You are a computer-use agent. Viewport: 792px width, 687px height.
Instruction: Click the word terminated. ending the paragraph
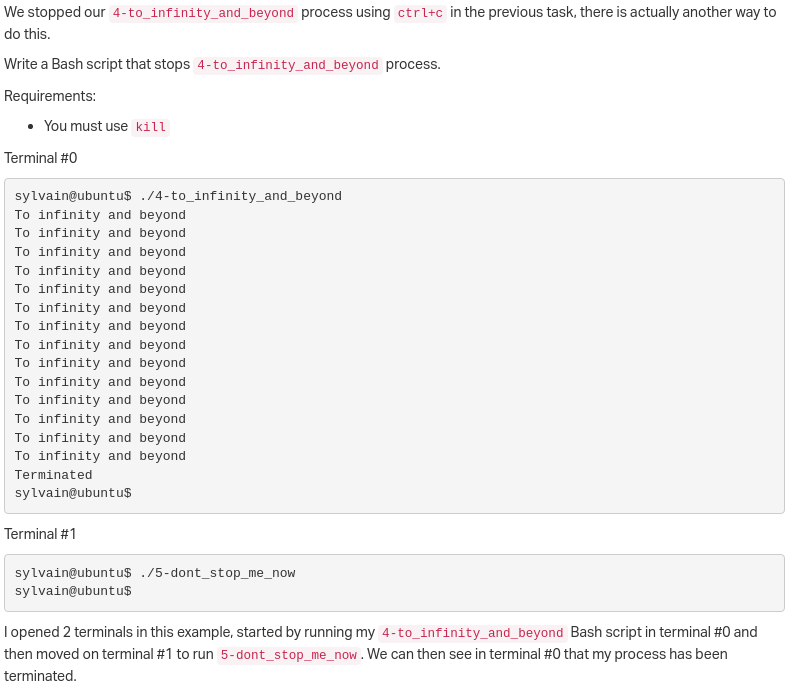point(40,676)
